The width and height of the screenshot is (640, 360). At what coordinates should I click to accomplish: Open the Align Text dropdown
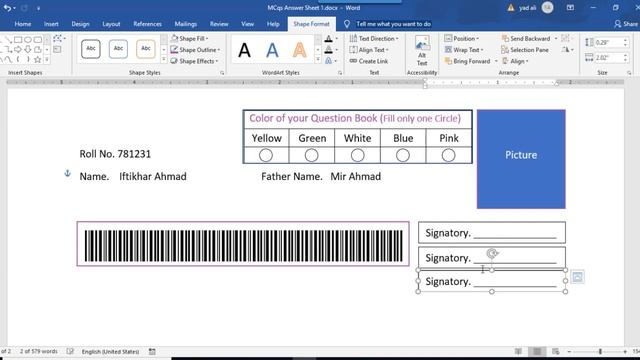pos(369,50)
